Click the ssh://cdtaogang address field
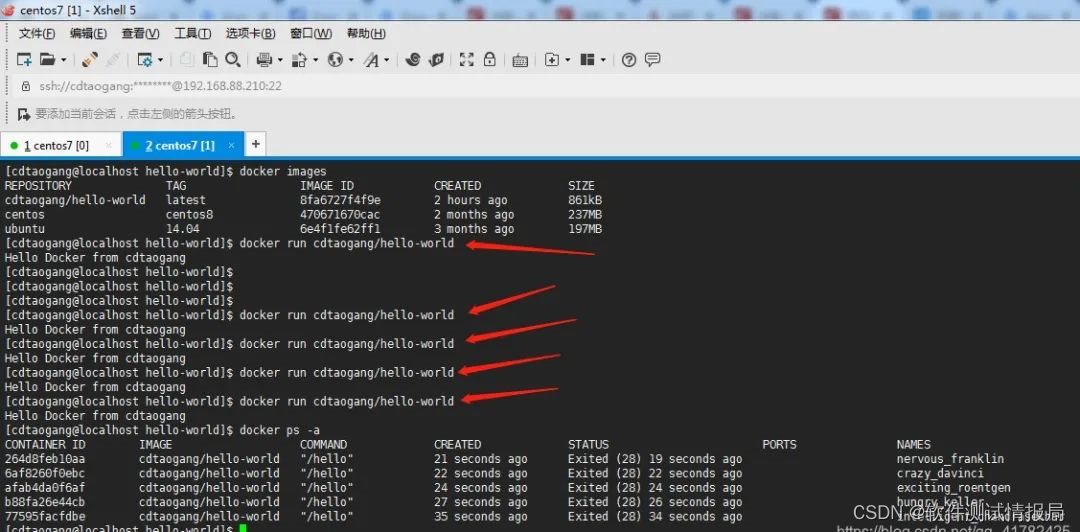The image size is (1080, 532). (x=160, y=86)
